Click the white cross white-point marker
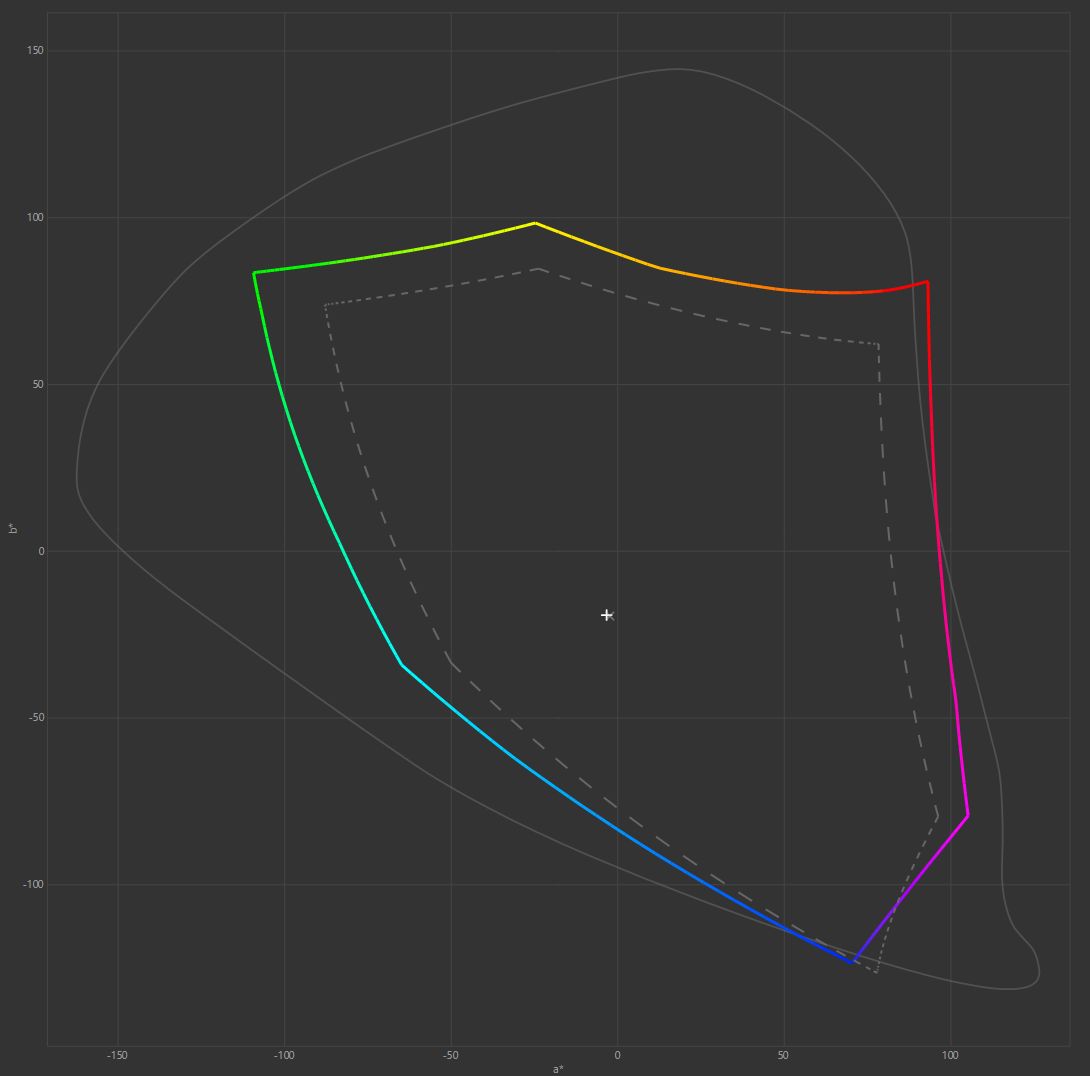Screen dimensions: 1090x1076 (x=606, y=615)
